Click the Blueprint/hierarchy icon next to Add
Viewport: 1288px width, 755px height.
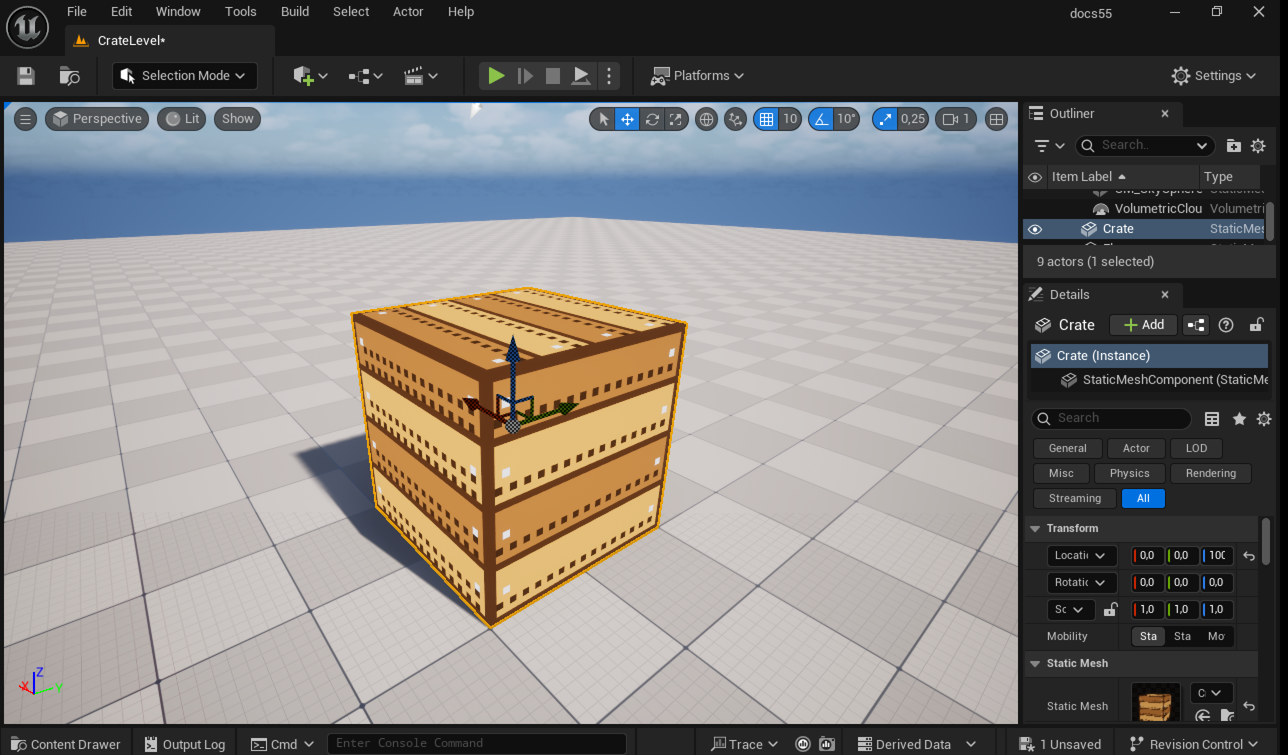pos(1196,325)
